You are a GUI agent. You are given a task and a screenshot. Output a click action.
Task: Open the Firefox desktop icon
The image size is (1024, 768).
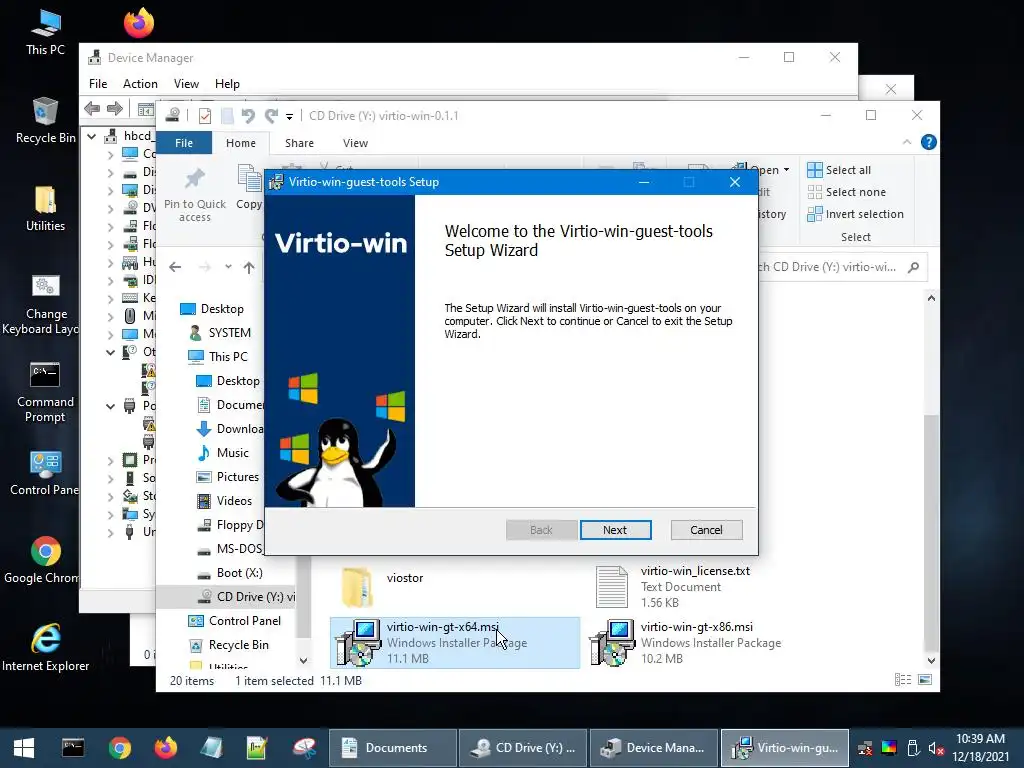[x=139, y=24]
